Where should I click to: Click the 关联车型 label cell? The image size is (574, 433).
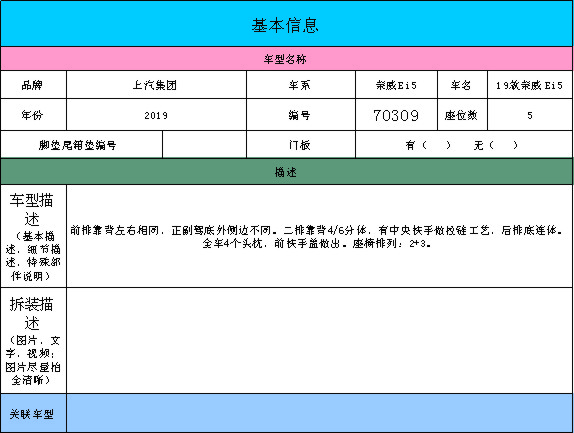pos(33,413)
